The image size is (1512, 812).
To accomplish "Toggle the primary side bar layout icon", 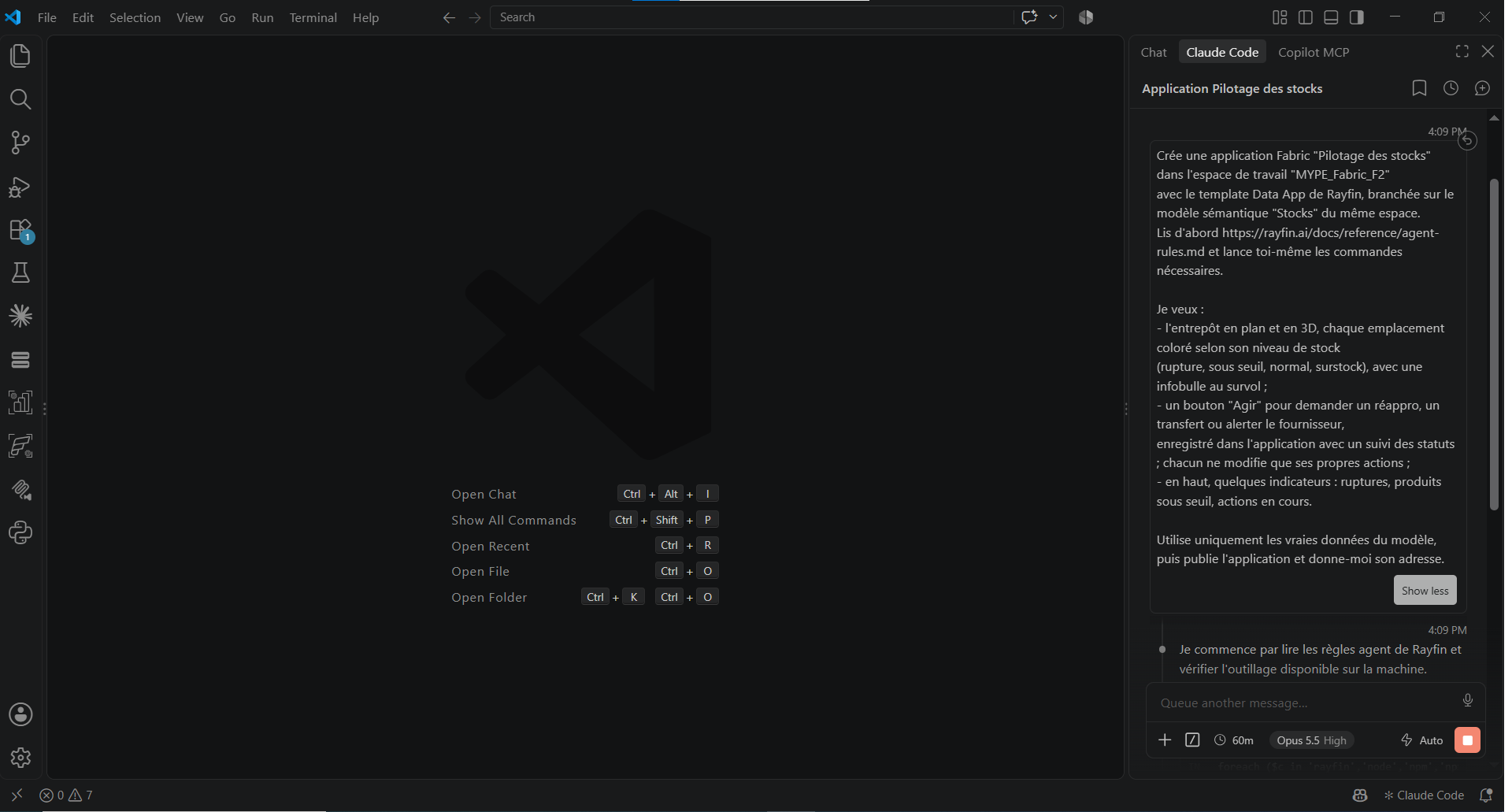I will [x=1306, y=17].
